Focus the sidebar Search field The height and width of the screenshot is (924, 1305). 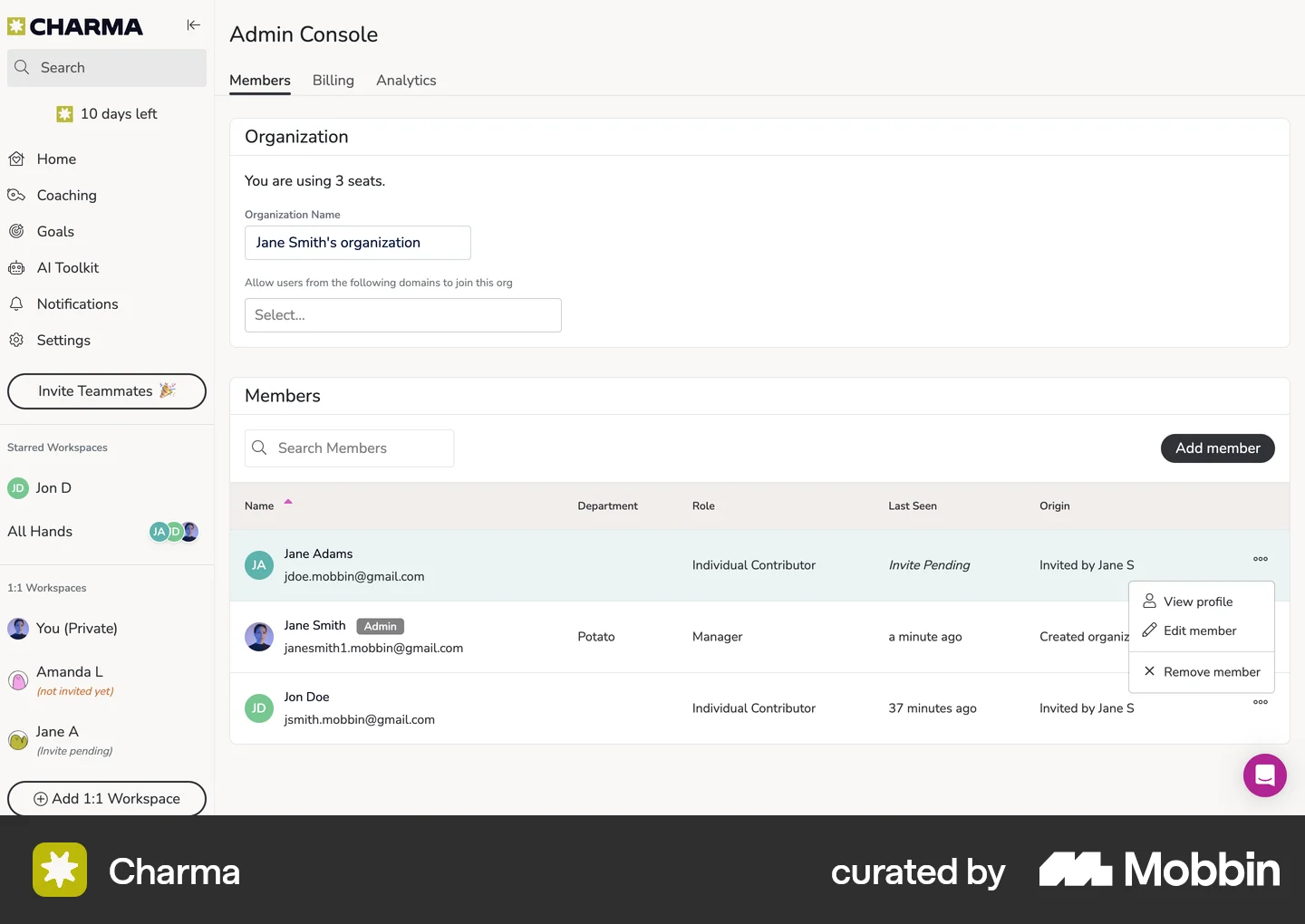(x=107, y=68)
